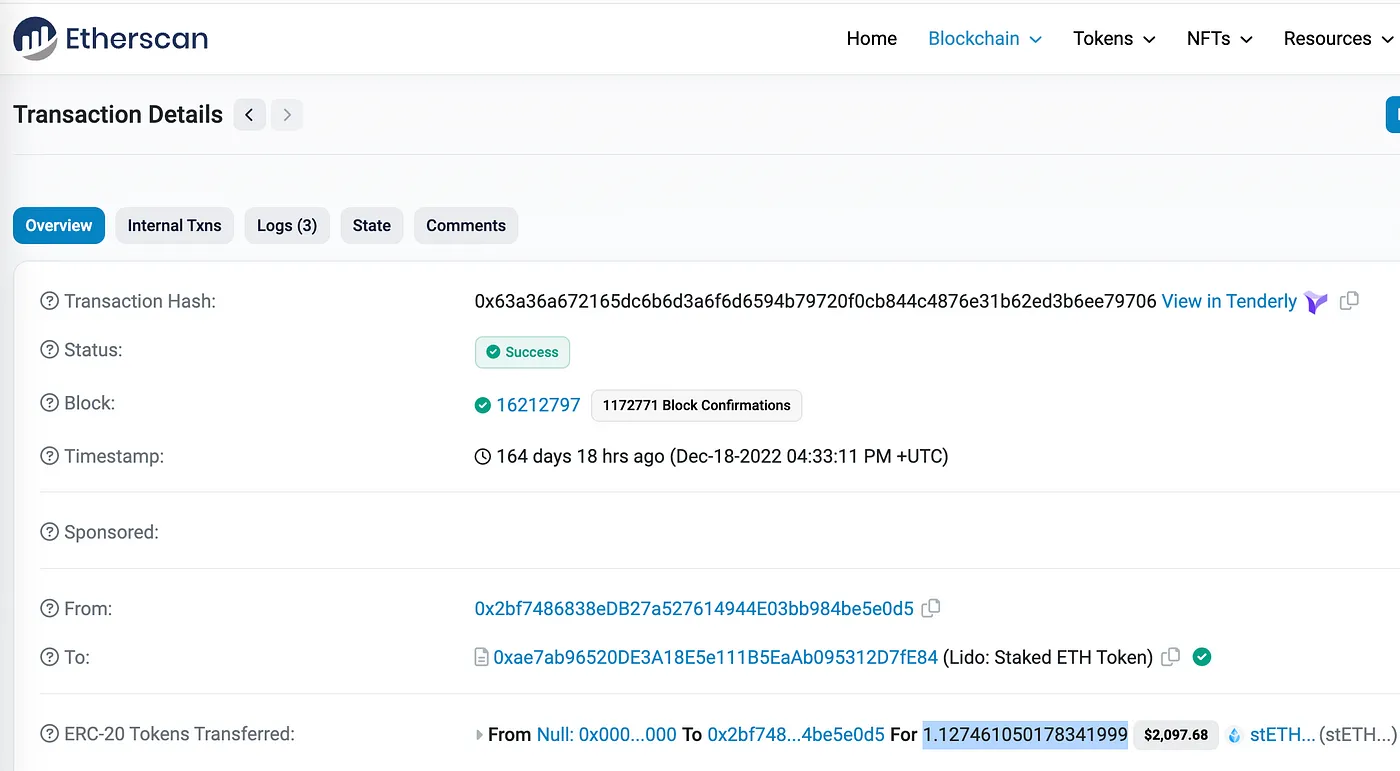Click the Etherscan logo
Image resolution: width=1400 pixels, height=771 pixels.
tap(110, 39)
